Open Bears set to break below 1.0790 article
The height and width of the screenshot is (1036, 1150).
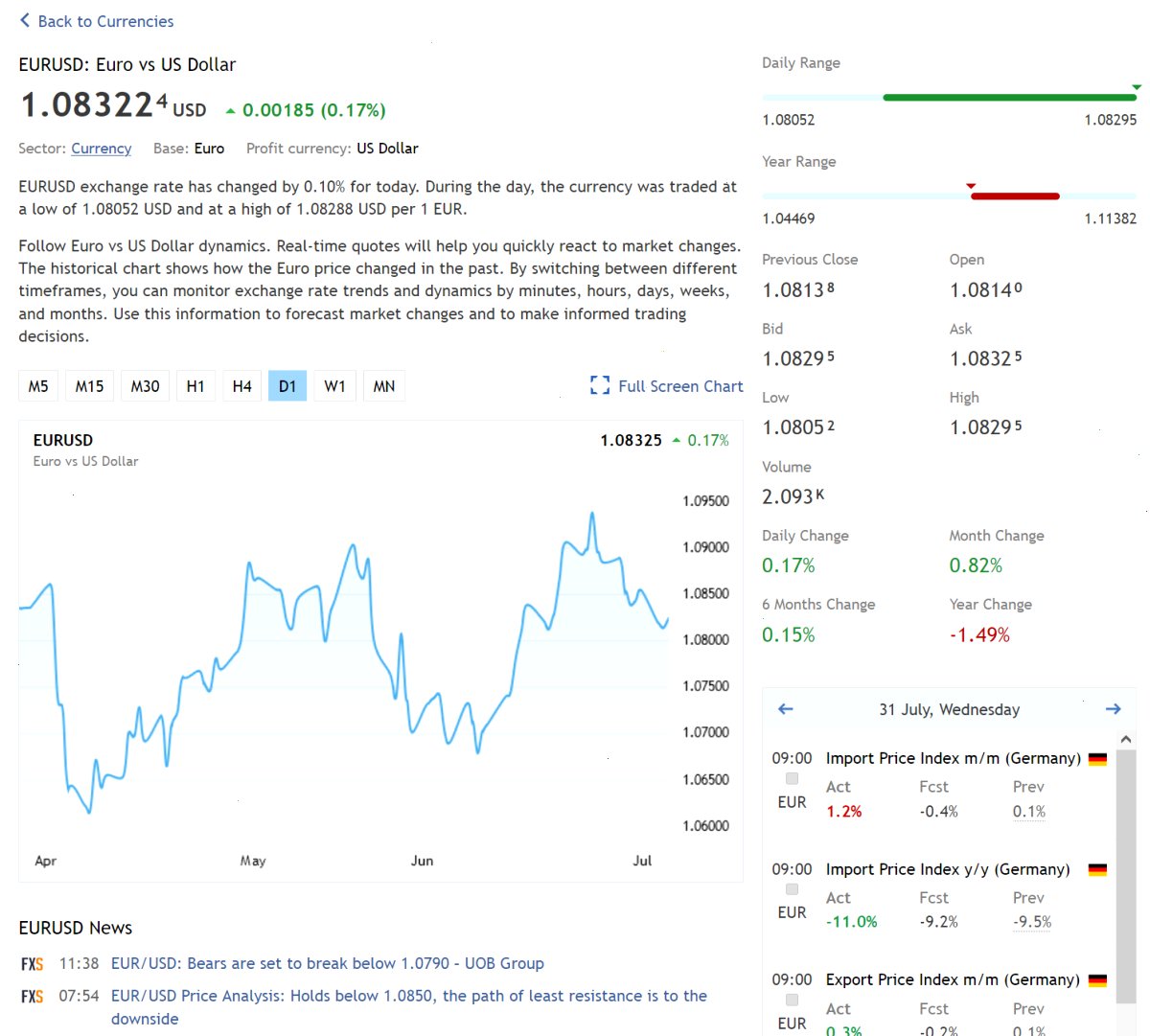click(327, 963)
